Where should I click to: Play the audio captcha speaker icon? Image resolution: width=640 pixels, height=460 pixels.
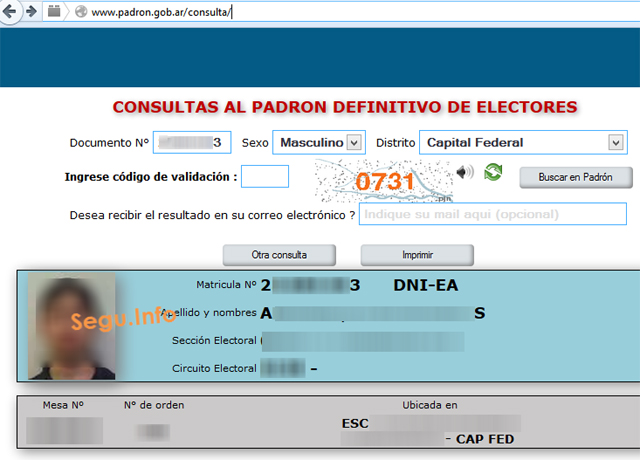(465, 172)
